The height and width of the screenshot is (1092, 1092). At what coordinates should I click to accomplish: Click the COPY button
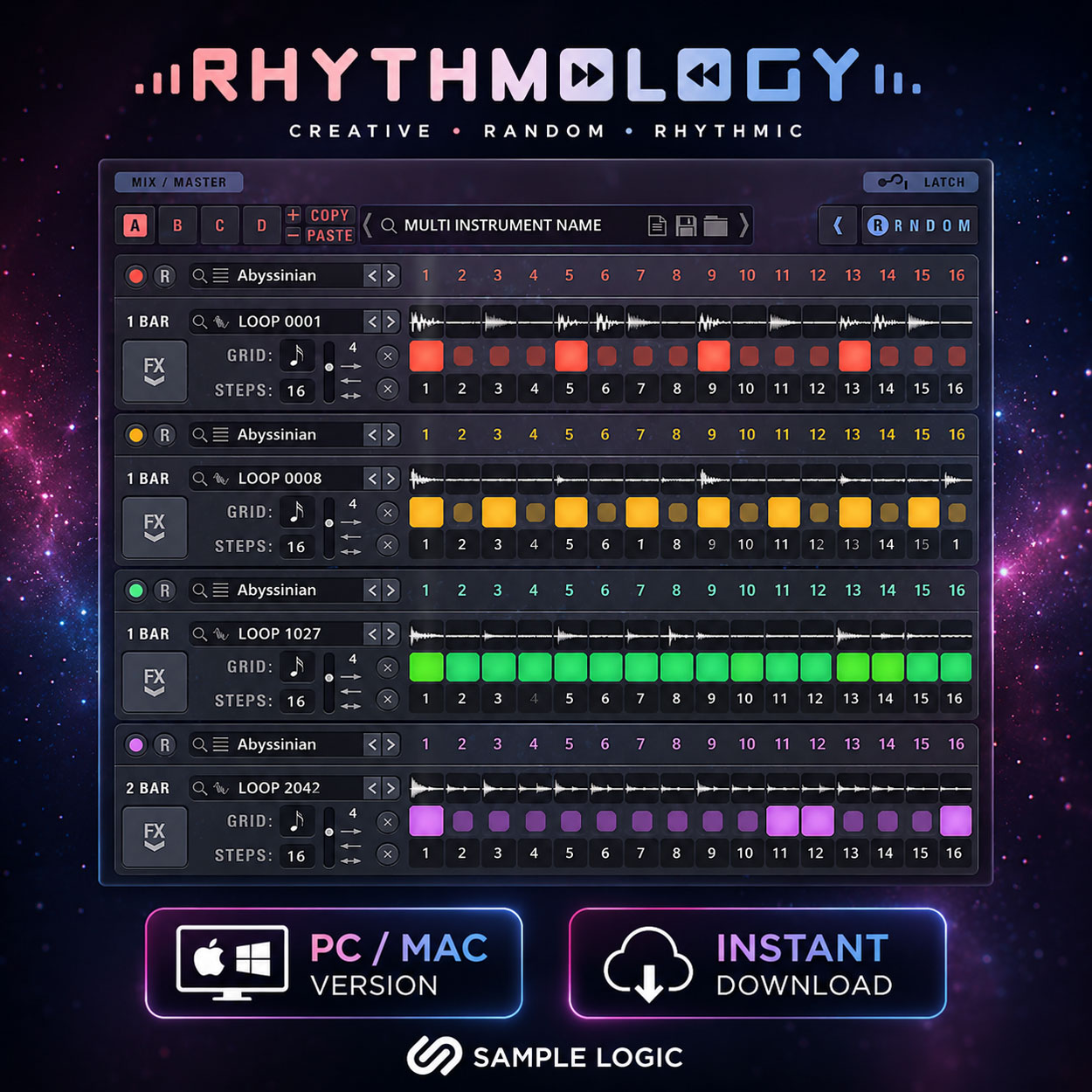coord(329,215)
